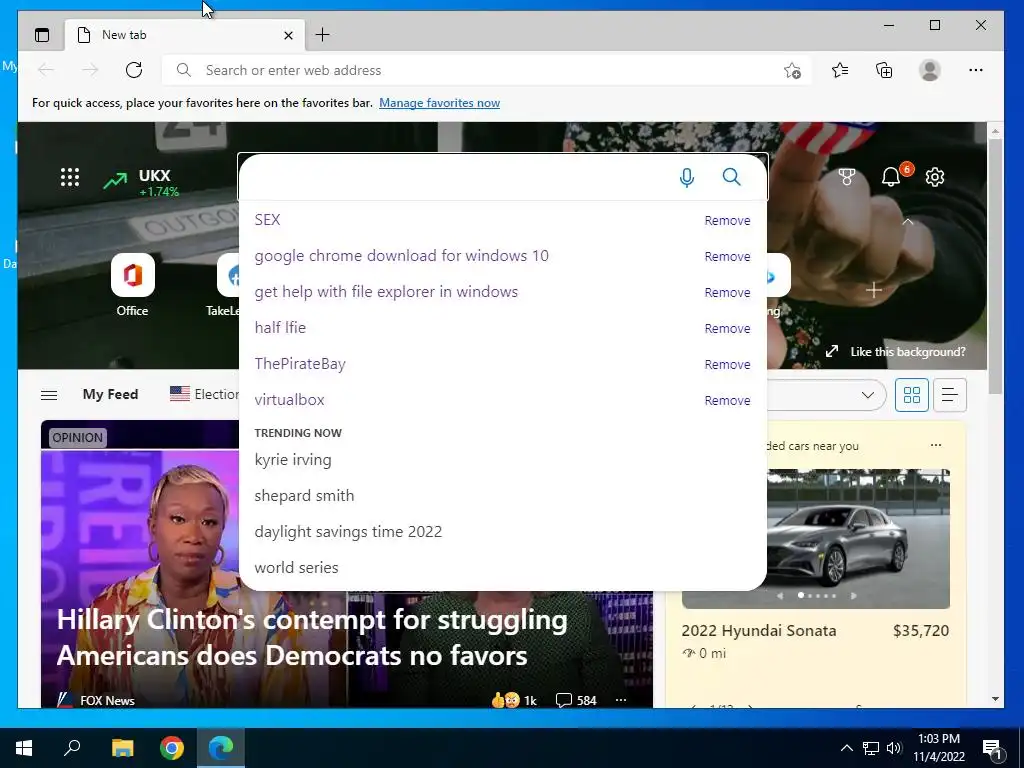Image resolution: width=1024 pixels, height=768 pixels.
Task: Click the browser Back arrow
Action: point(46,70)
